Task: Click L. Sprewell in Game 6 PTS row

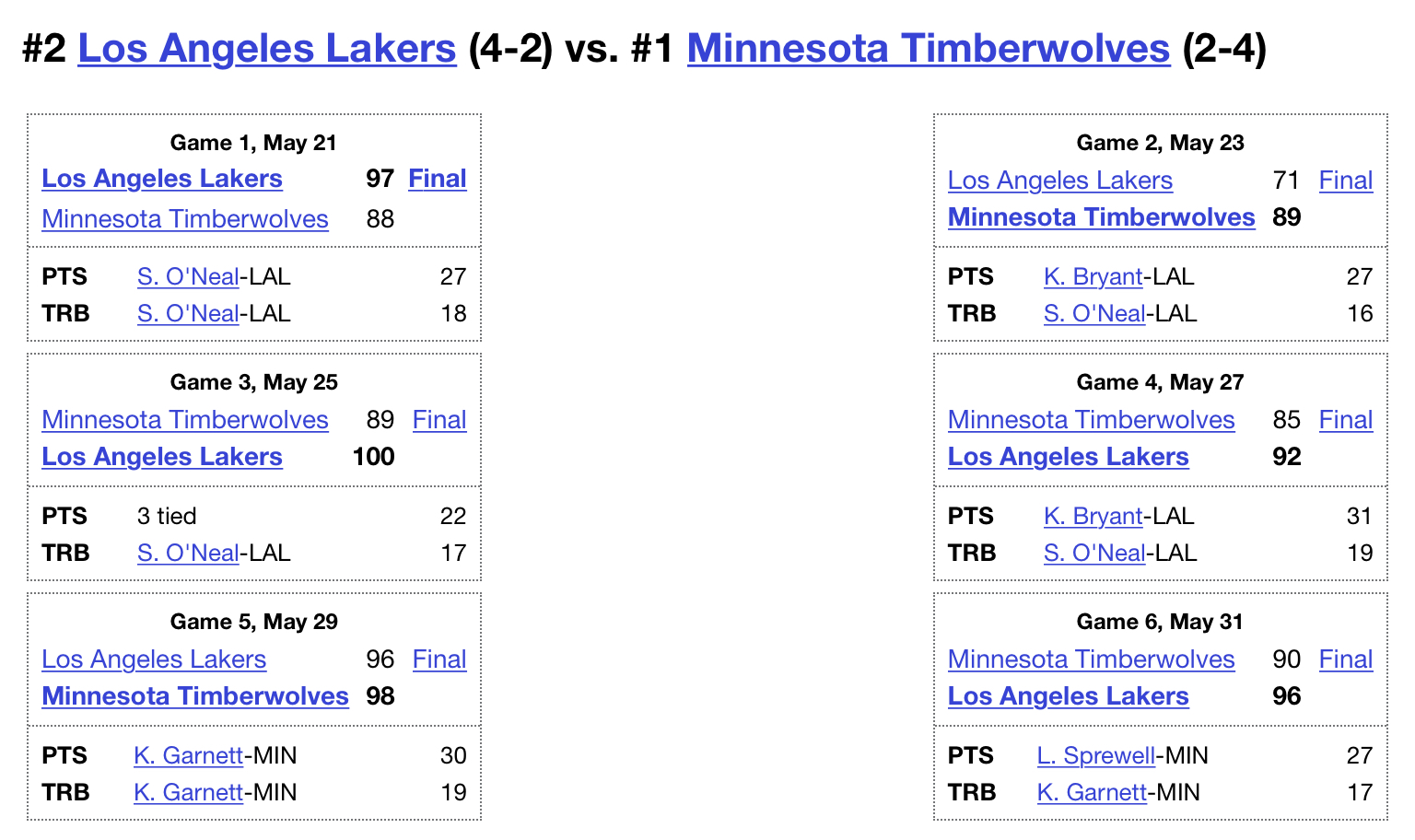Action: coord(1096,755)
